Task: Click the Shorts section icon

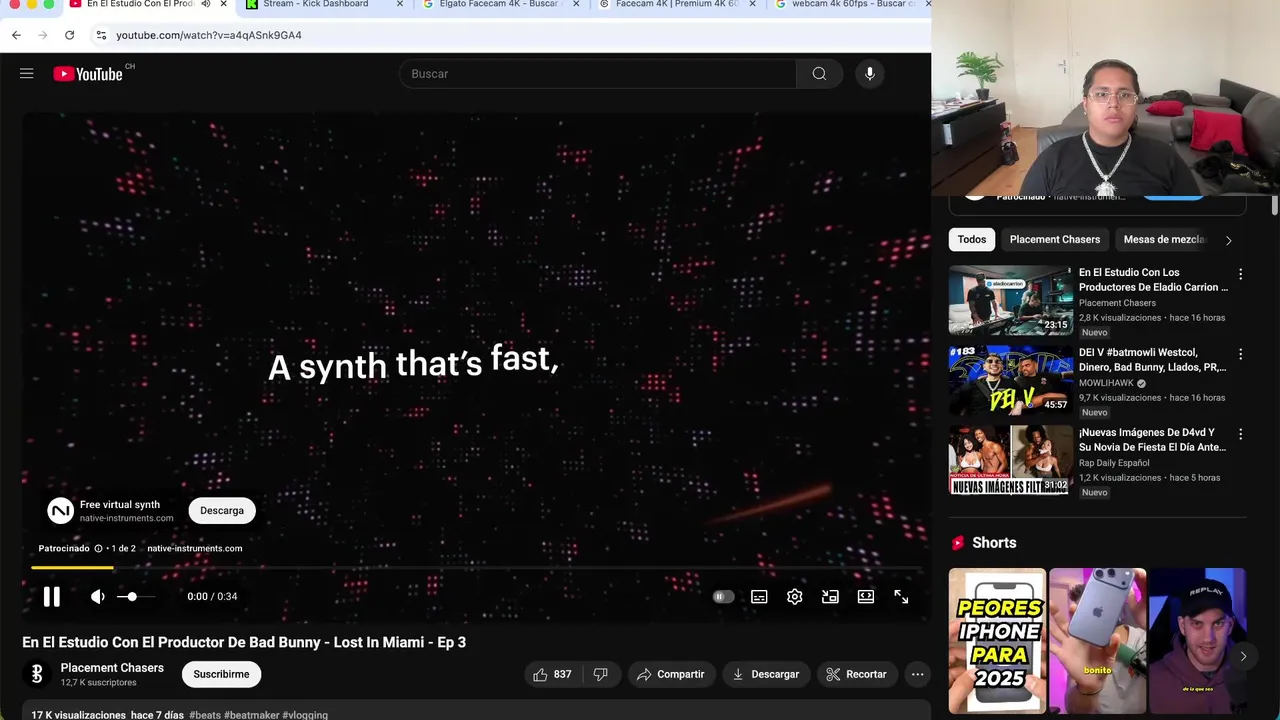Action: (957, 543)
